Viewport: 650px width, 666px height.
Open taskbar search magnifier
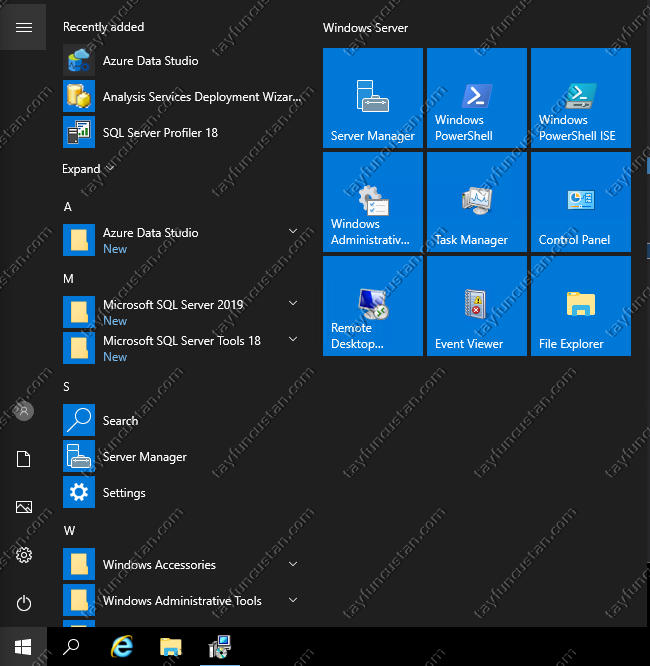[71, 647]
